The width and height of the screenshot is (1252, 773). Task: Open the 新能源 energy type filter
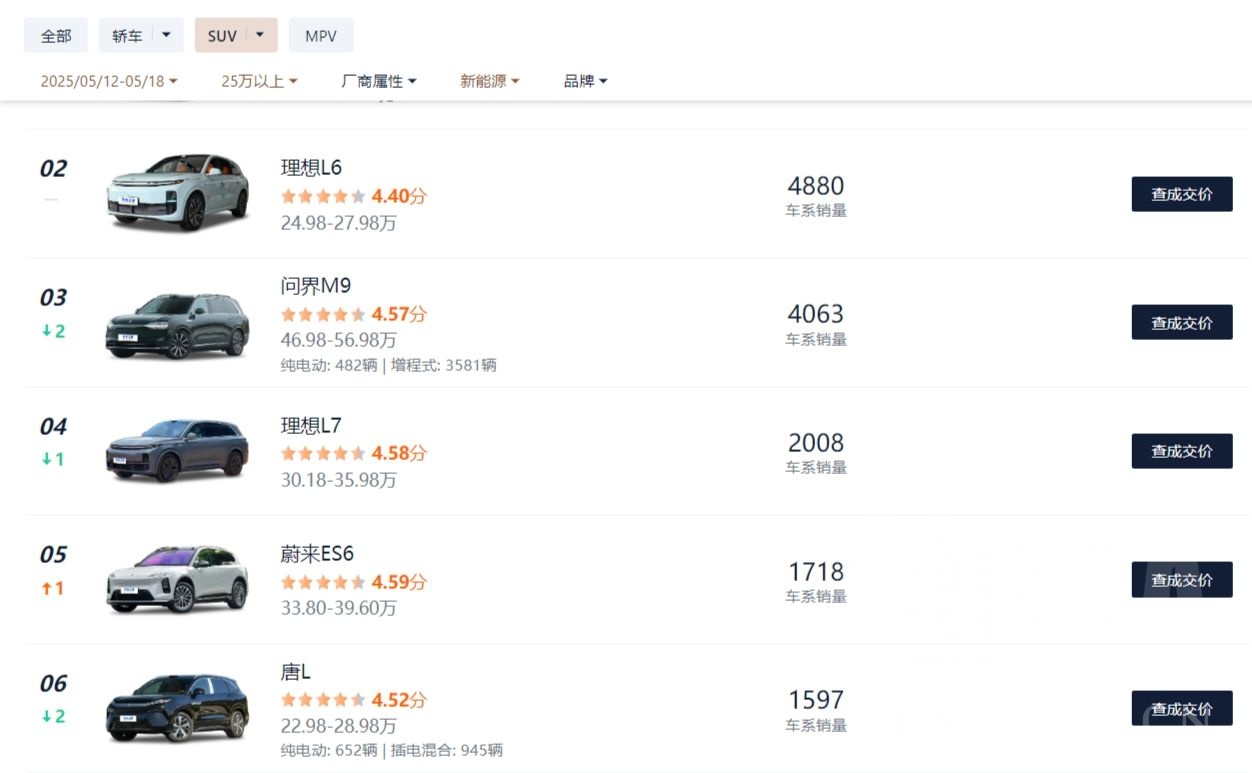tap(489, 81)
